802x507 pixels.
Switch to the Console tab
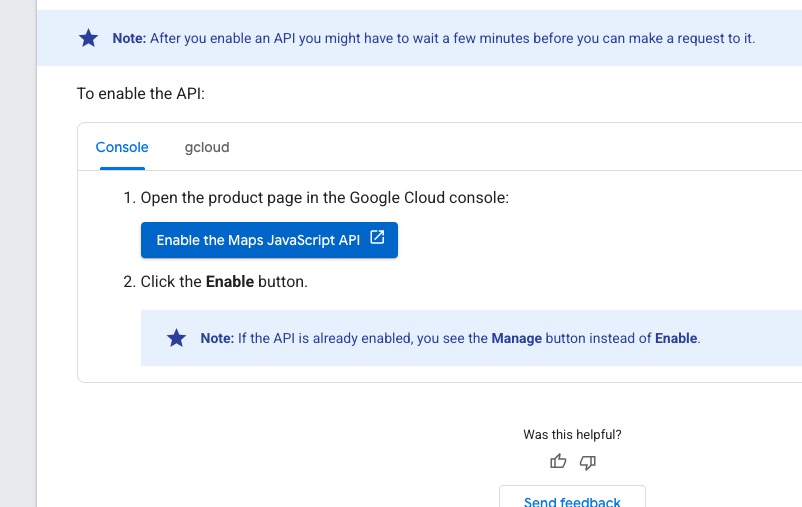(x=122, y=147)
